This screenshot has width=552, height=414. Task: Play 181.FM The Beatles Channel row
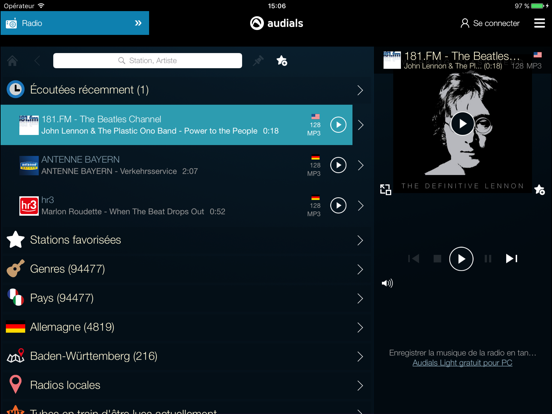tap(338, 125)
